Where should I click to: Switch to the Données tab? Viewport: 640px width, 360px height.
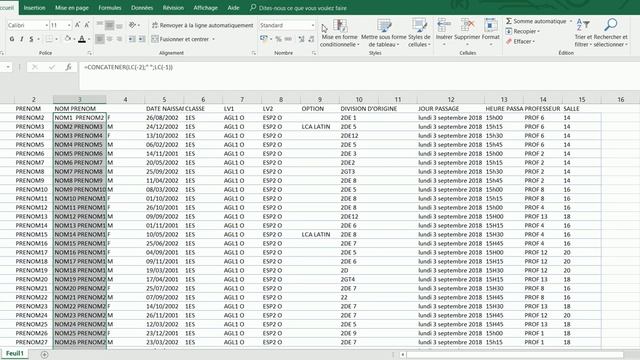pyautogui.click(x=142, y=8)
